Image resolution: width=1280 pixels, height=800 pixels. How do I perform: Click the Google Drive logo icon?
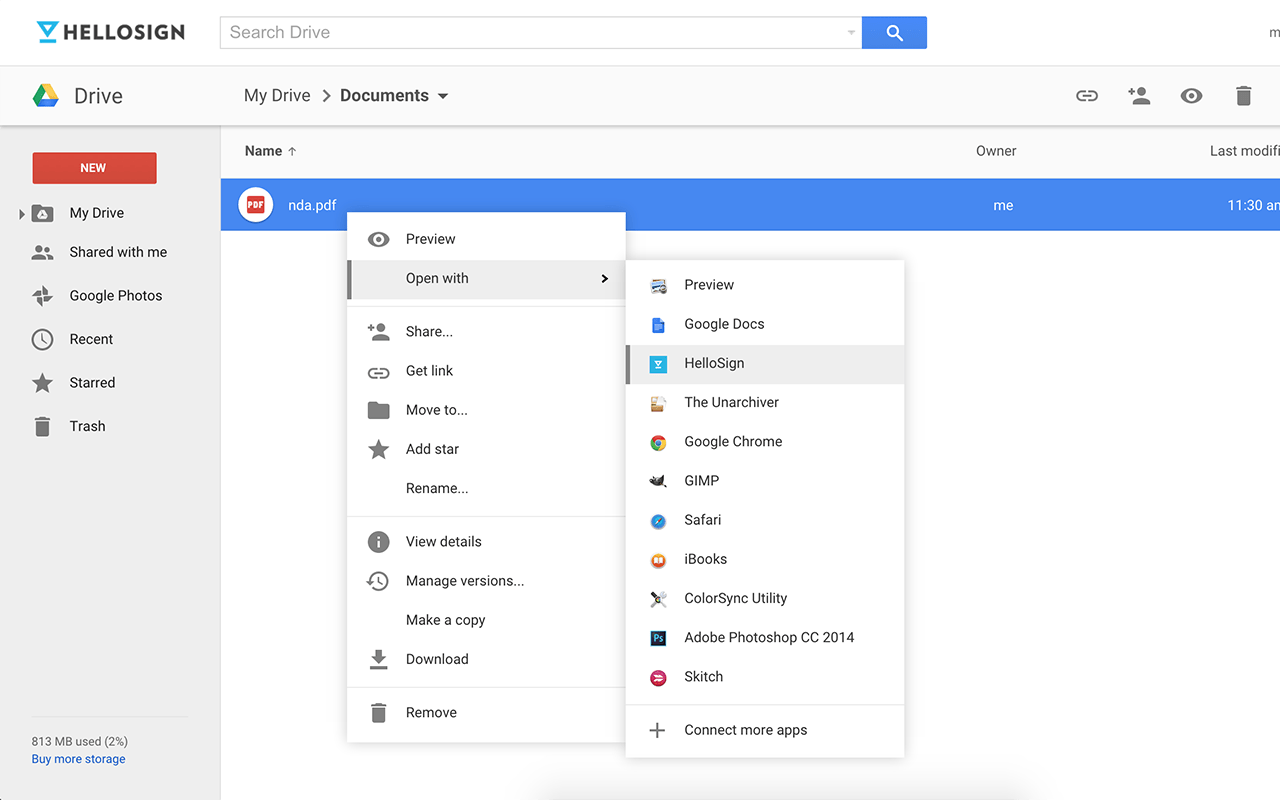click(46, 96)
